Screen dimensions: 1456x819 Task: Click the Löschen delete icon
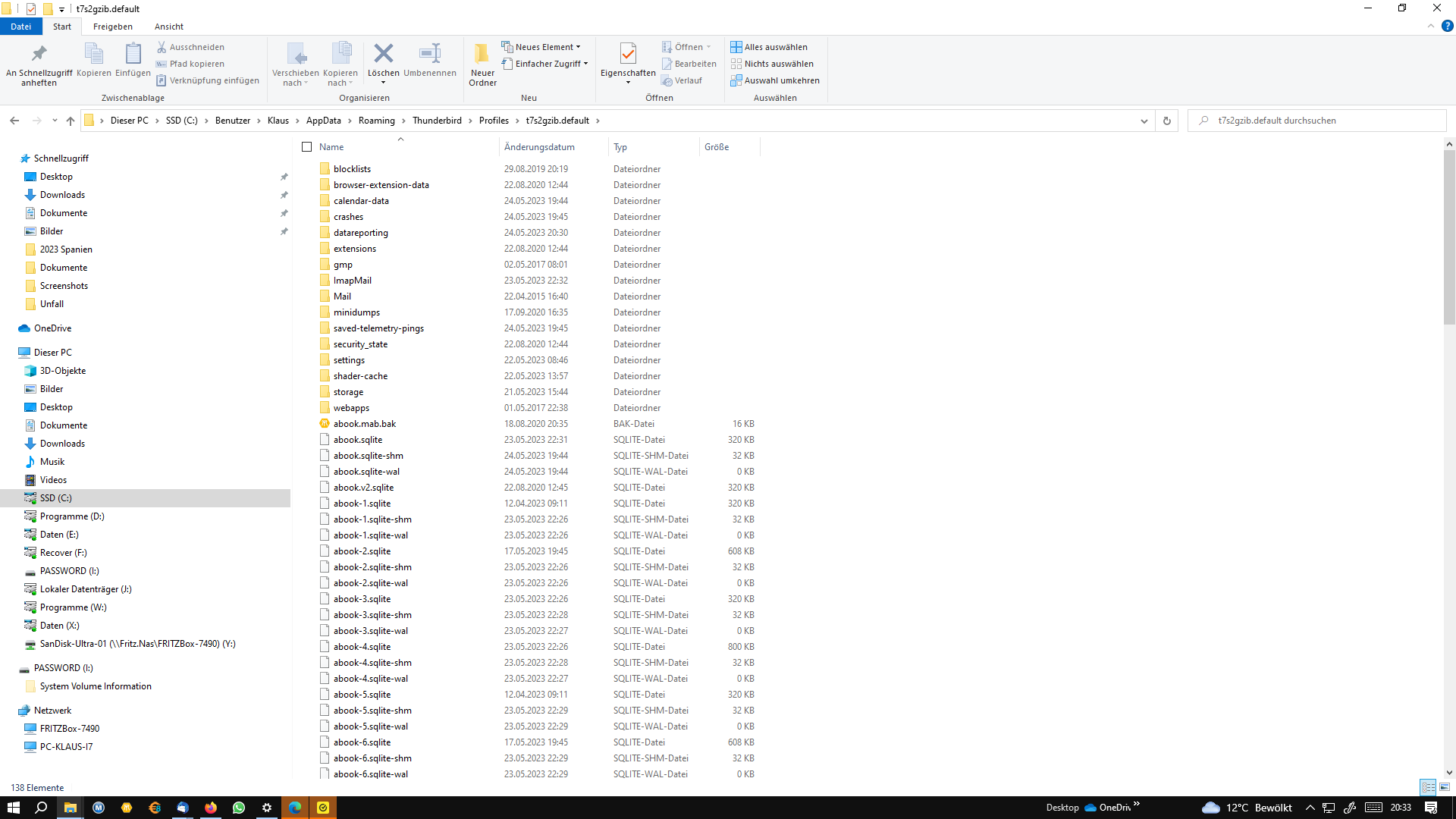pyautogui.click(x=383, y=55)
